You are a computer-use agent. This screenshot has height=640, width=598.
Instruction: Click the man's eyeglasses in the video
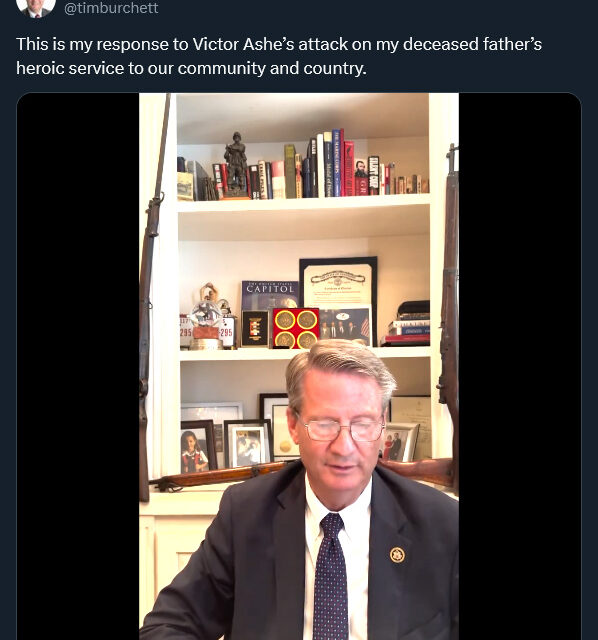coord(341,429)
